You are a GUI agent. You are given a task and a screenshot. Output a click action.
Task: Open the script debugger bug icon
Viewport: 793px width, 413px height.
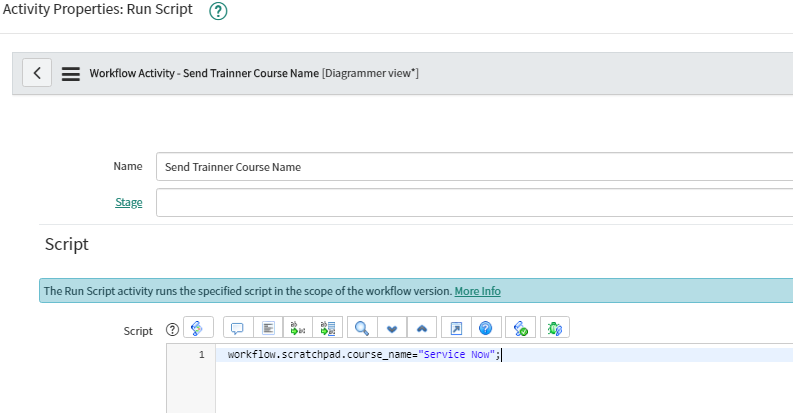tap(555, 328)
